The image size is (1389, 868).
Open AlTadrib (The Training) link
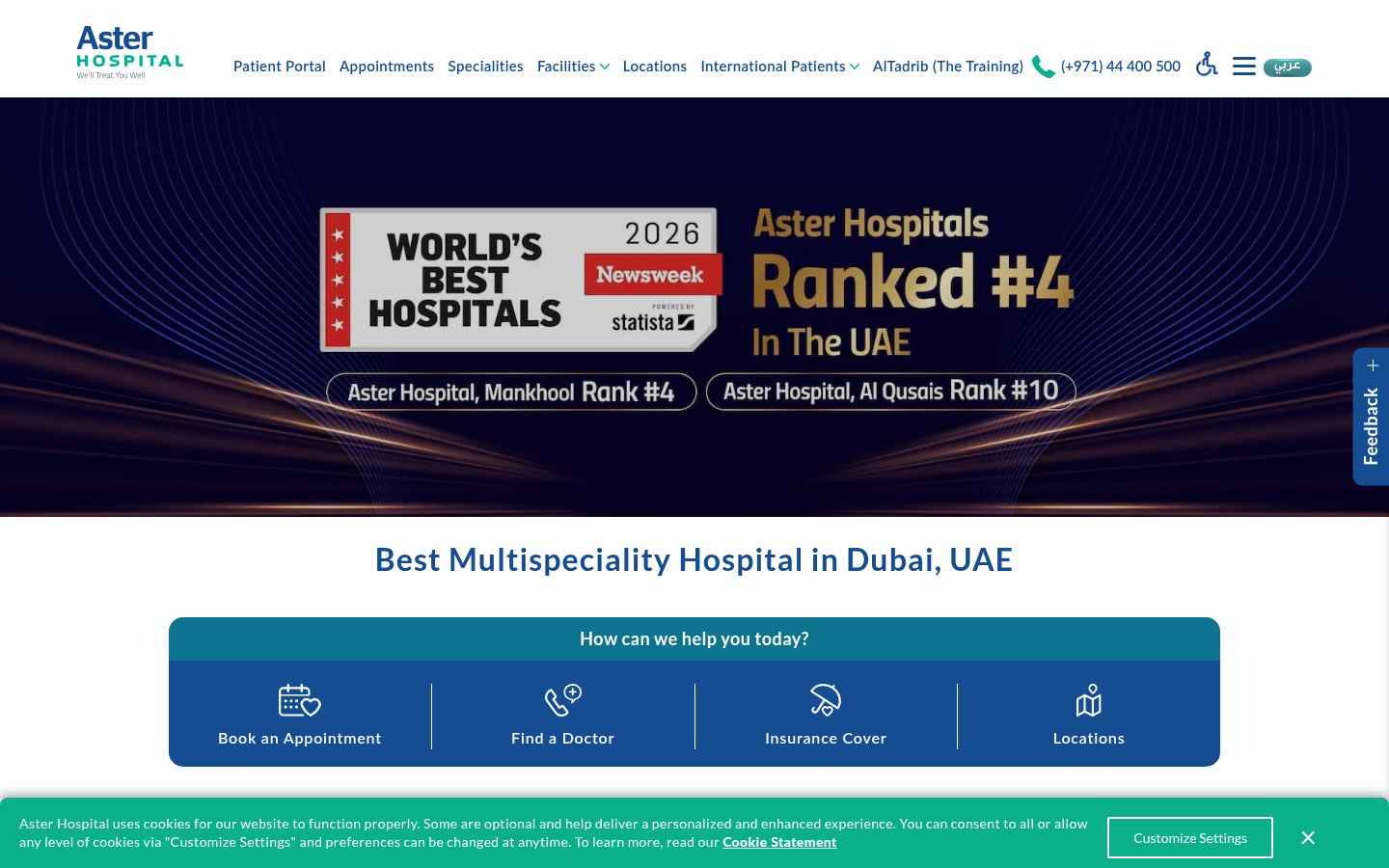point(948,67)
